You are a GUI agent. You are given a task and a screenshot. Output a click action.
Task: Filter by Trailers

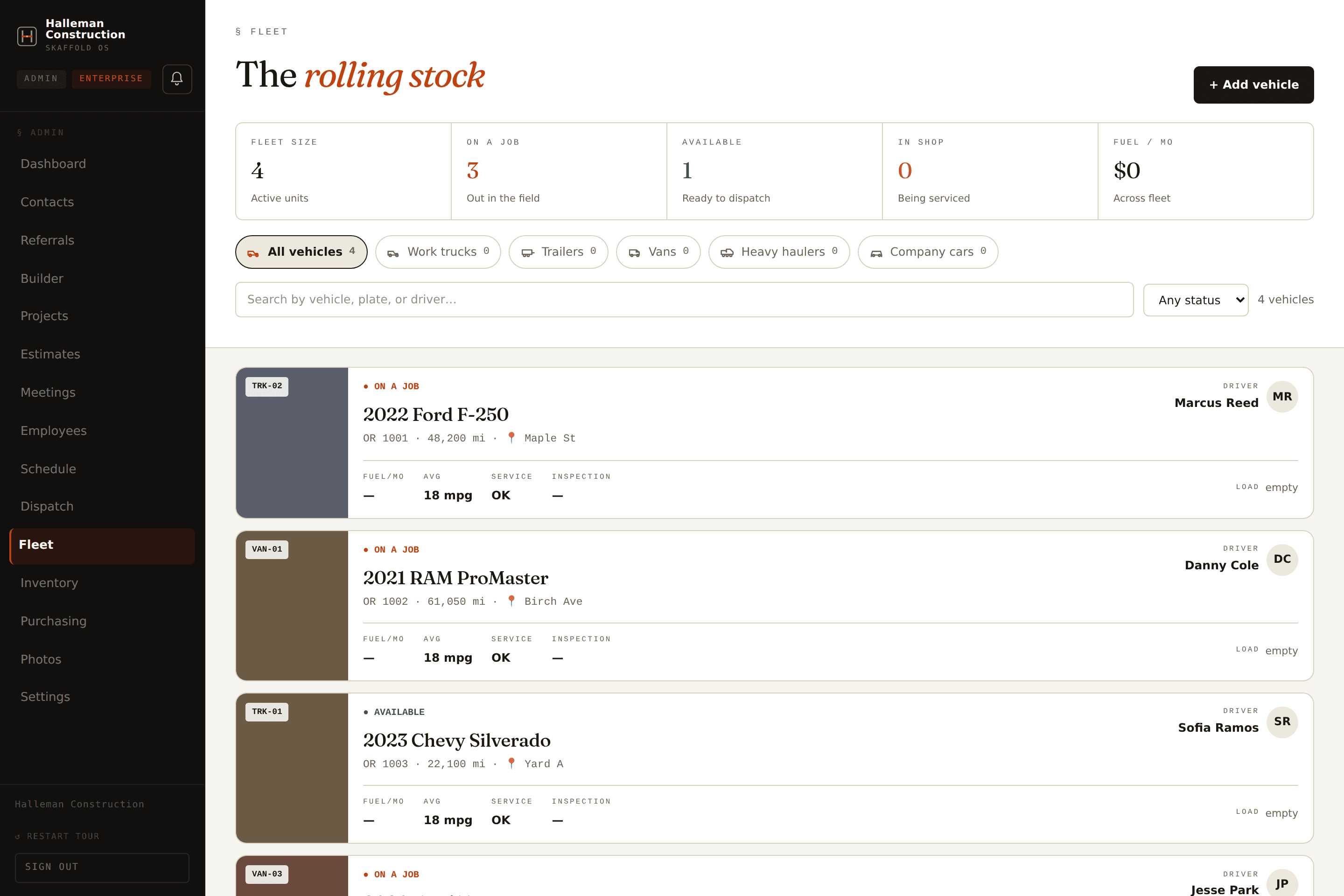(x=558, y=252)
